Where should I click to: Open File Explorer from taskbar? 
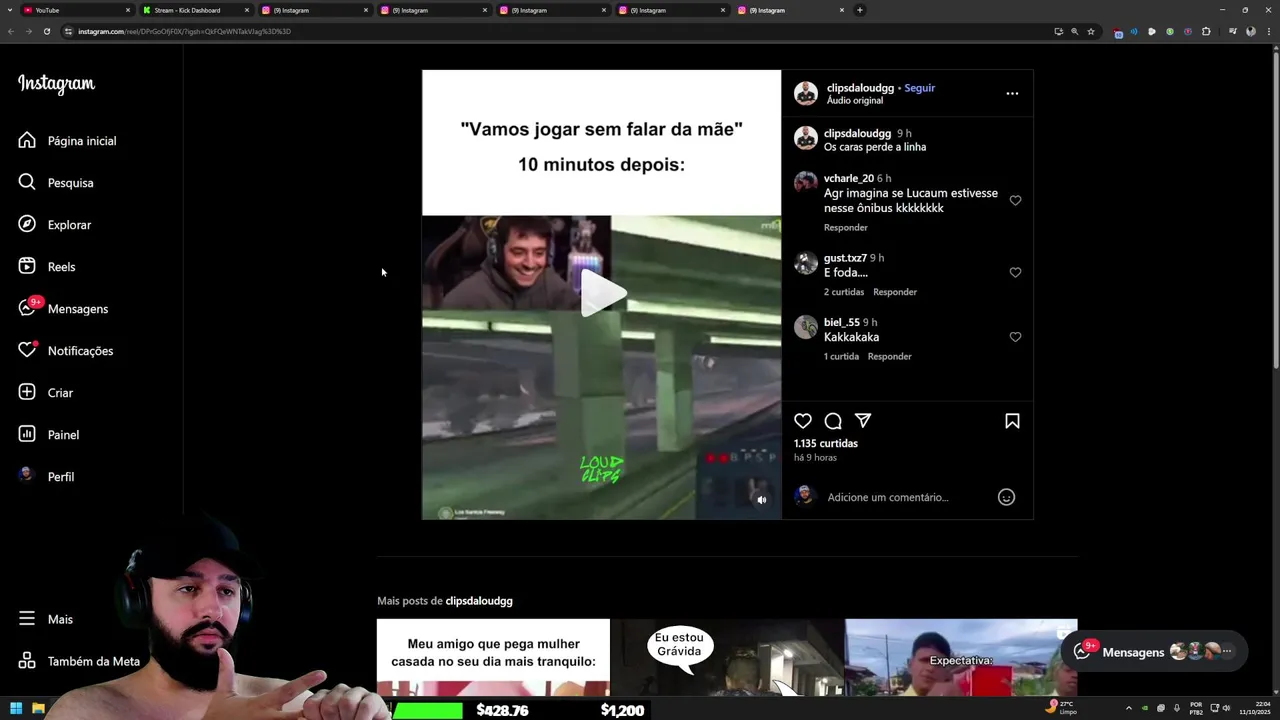[38, 708]
